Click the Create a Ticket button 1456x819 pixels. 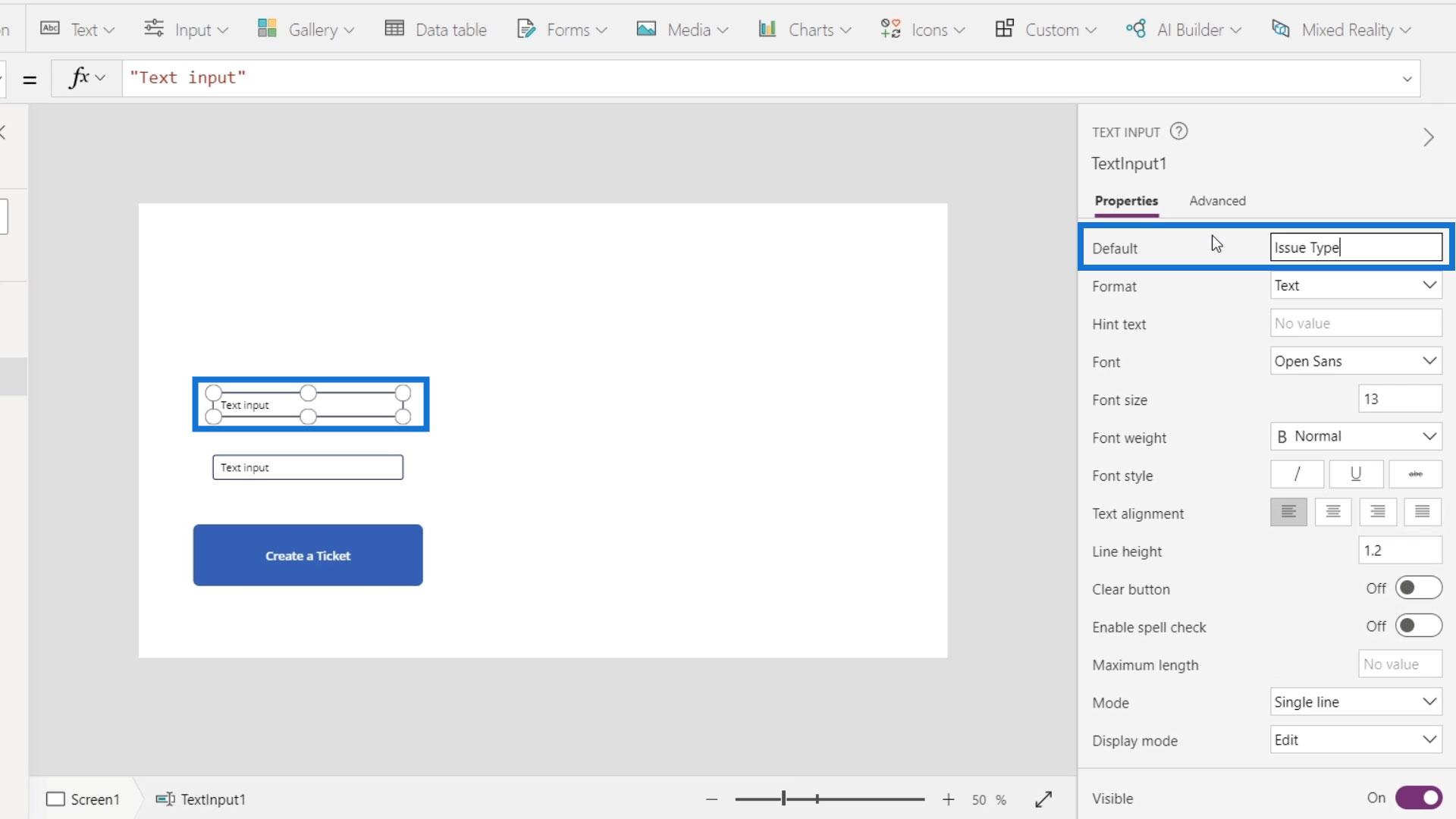coord(308,555)
